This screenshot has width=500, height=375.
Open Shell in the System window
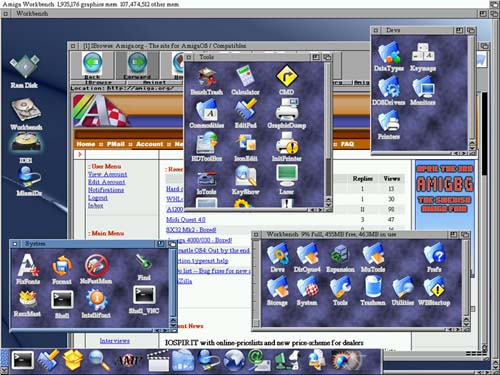62,304
